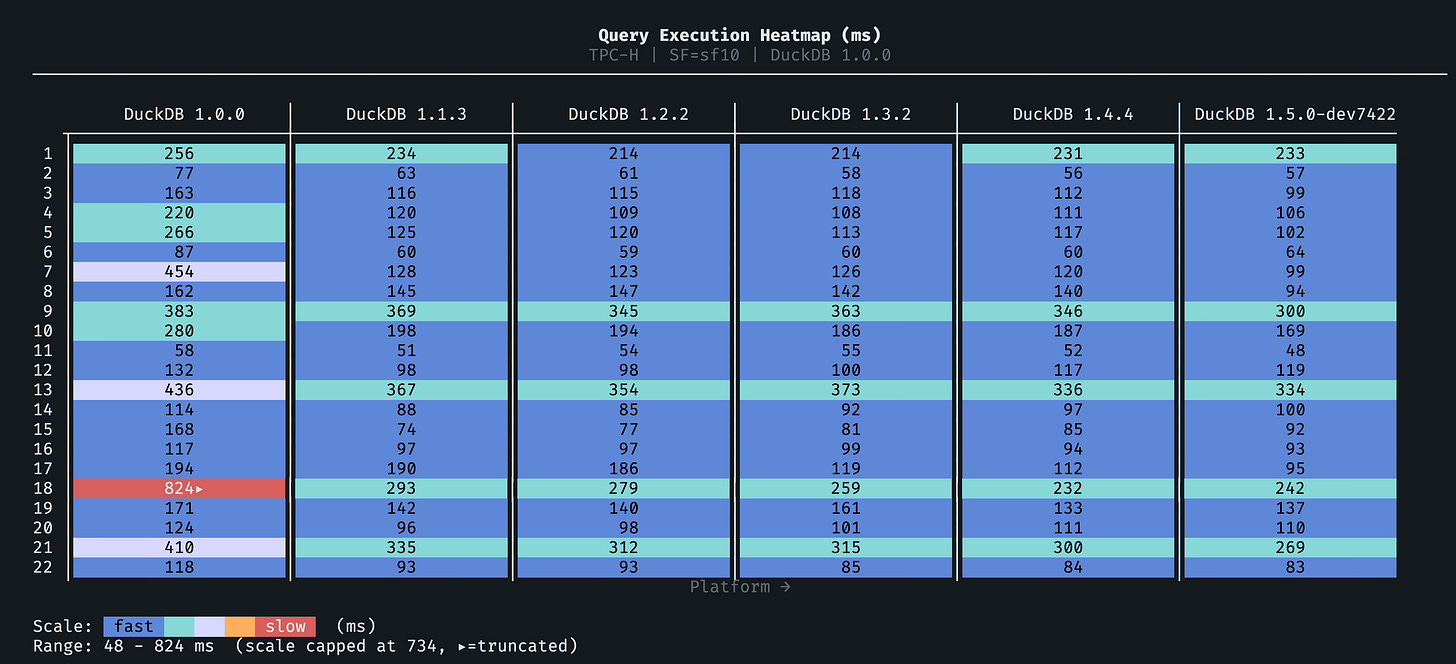The image size is (1456, 664).
Task: Click row label 13 on the left axis
Action: [x=43, y=390]
